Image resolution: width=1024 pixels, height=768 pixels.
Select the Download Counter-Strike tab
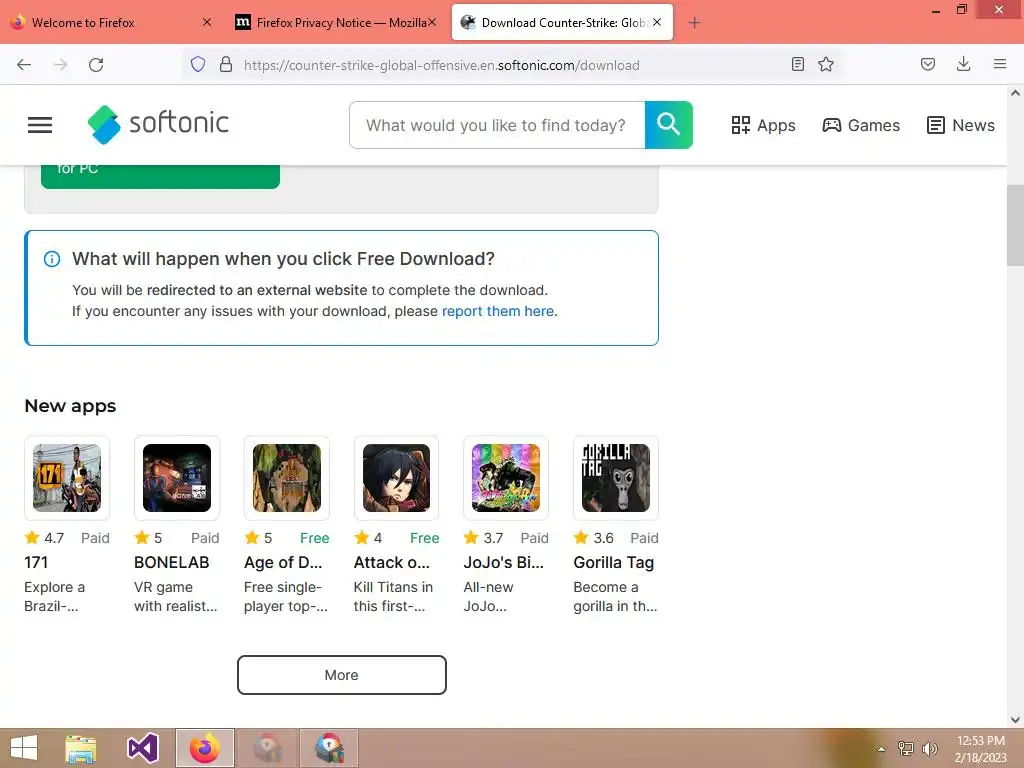click(x=562, y=22)
